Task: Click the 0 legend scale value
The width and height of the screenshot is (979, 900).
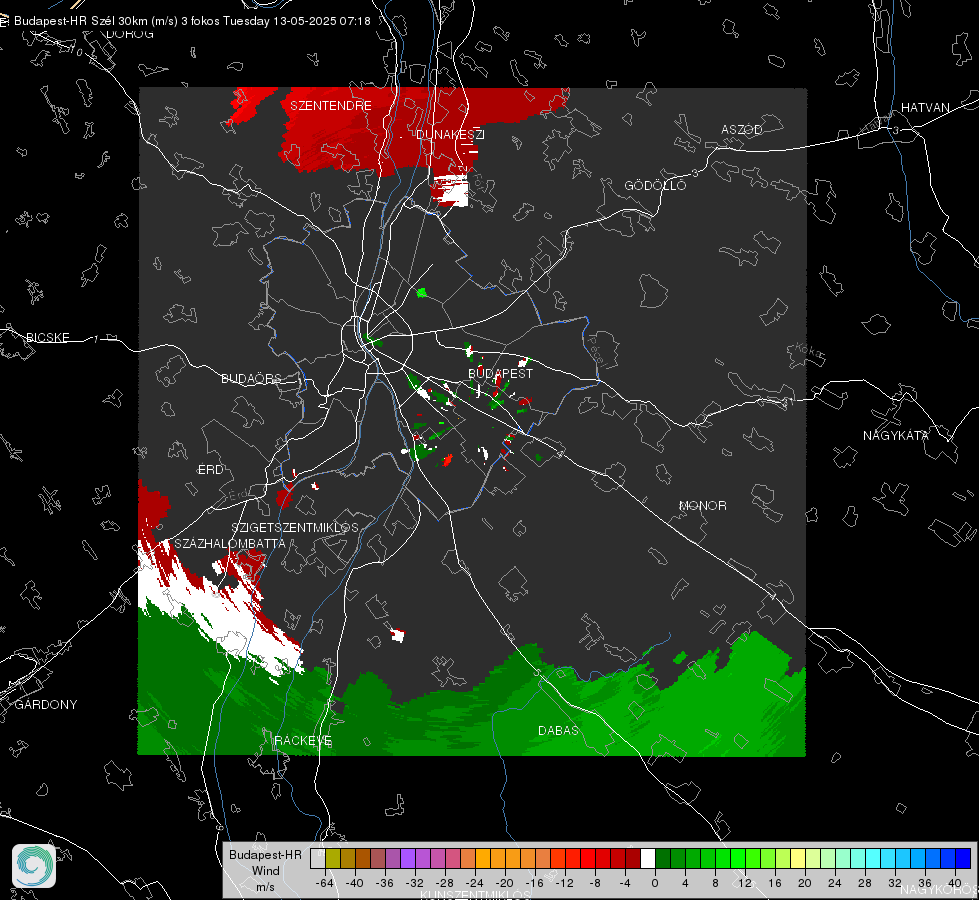Action: tap(655, 883)
